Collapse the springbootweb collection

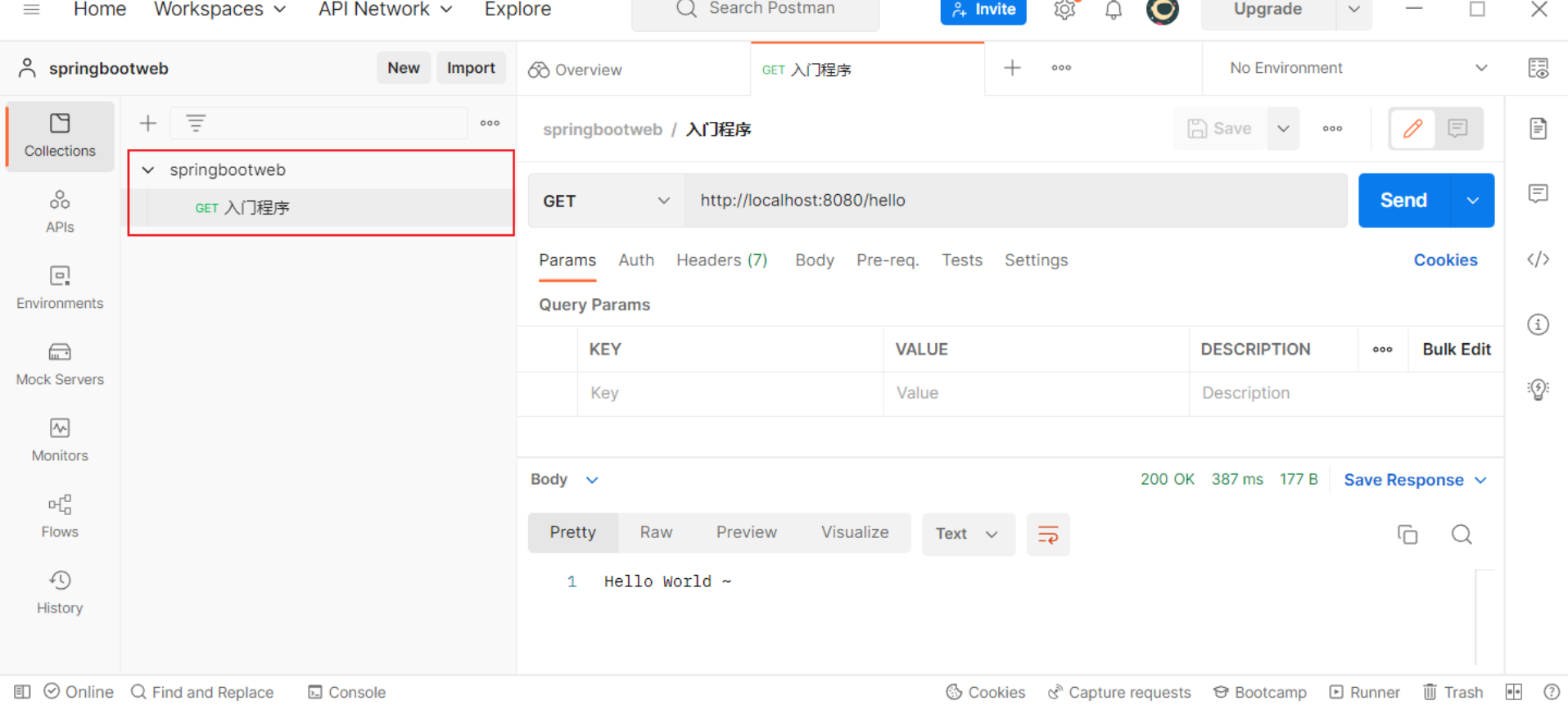click(148, 170)
